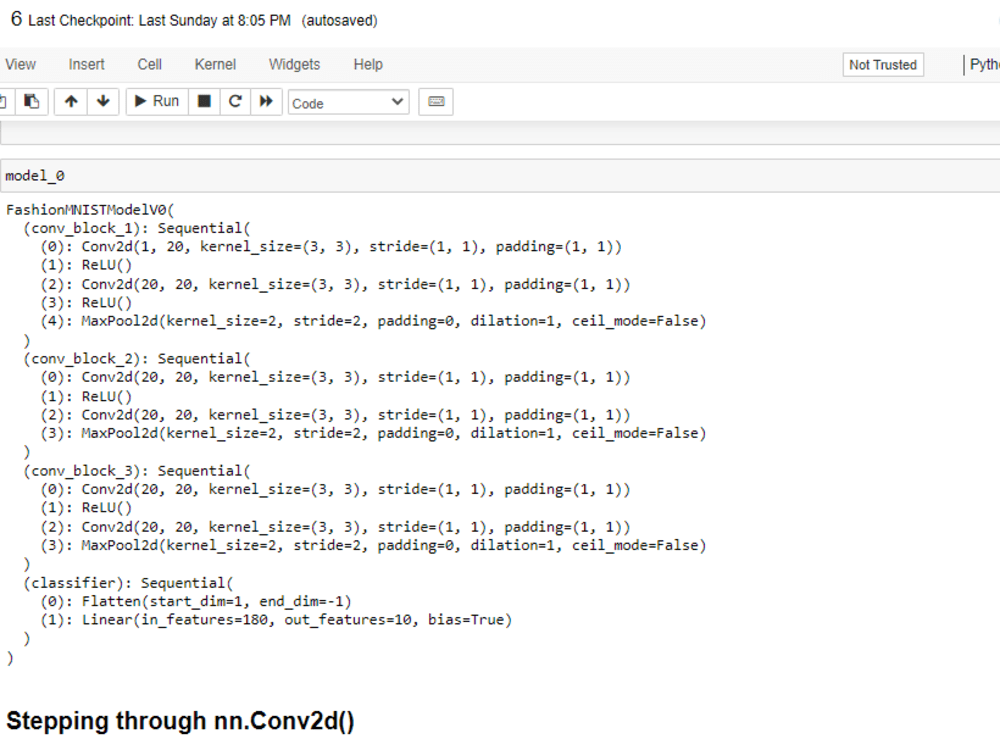The width and height of the screenshot is (1000, 750).
Task: Click the FashionMNISTModelV0( output line
Action: (x=90, y=209)
